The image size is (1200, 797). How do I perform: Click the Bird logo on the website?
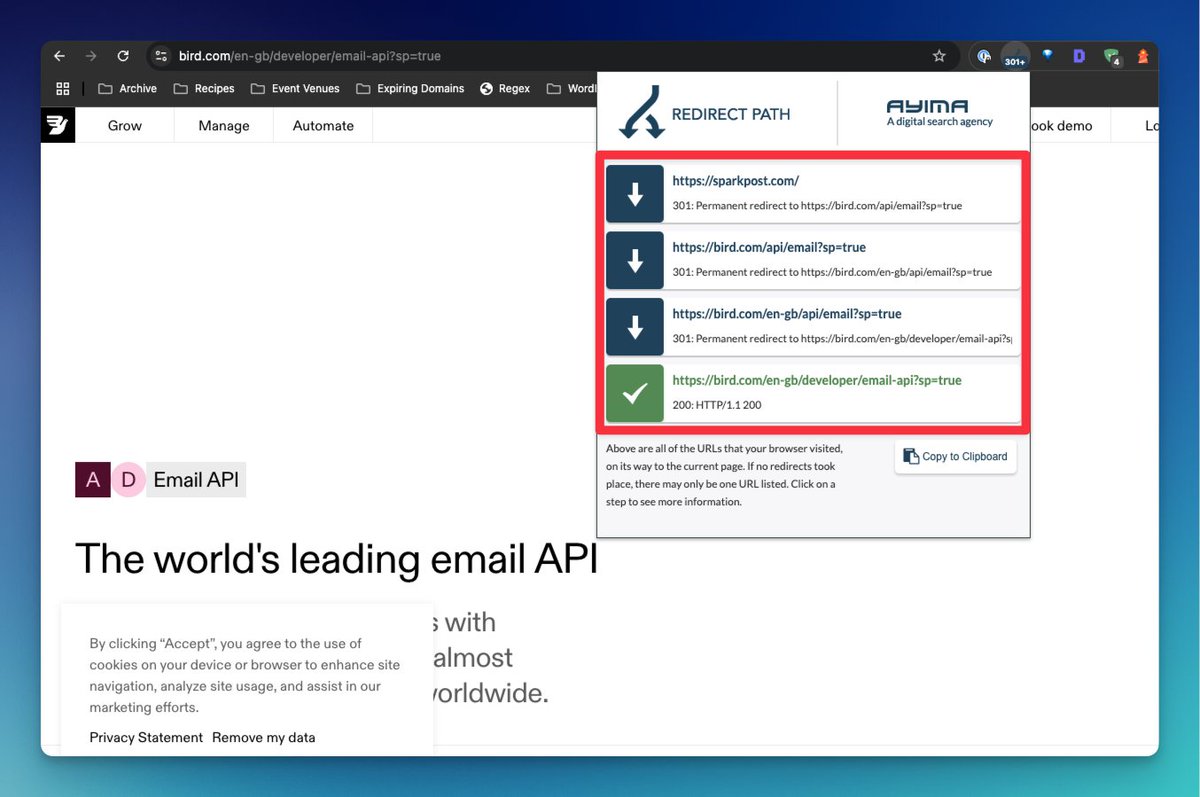(x=58, y=125)
